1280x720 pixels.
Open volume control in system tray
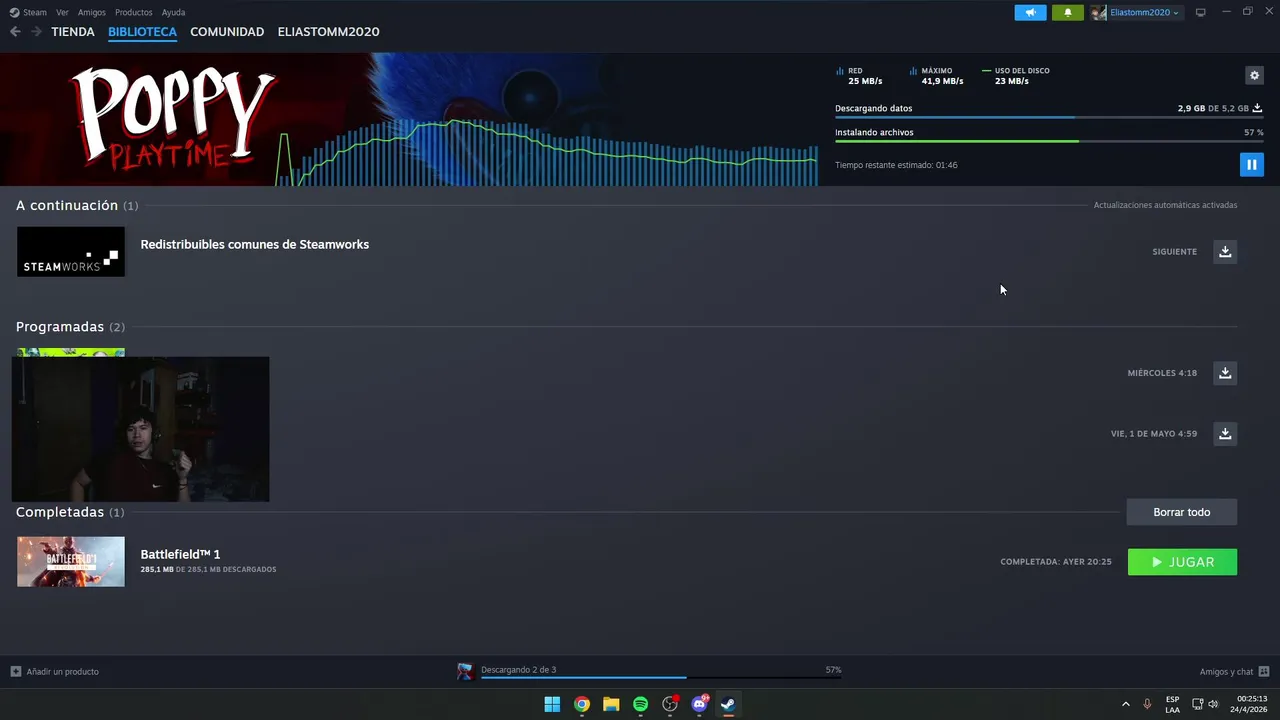[x=1213, y=704]
